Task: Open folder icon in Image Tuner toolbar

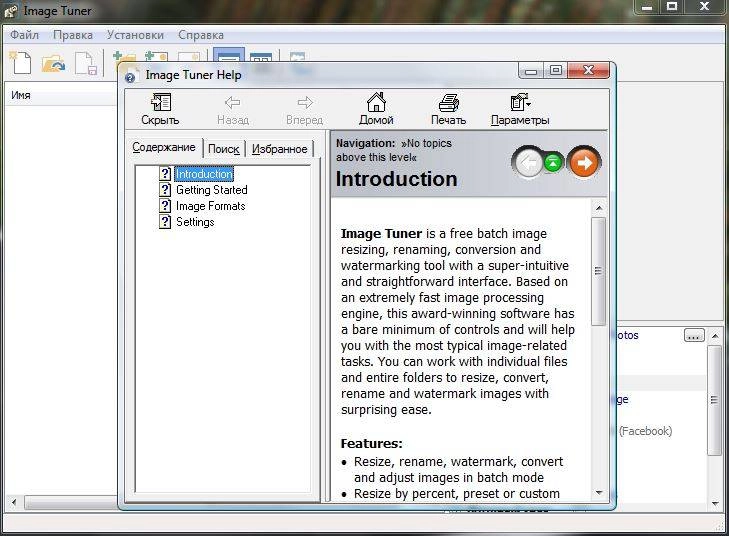Action: [x=53, y=63]
